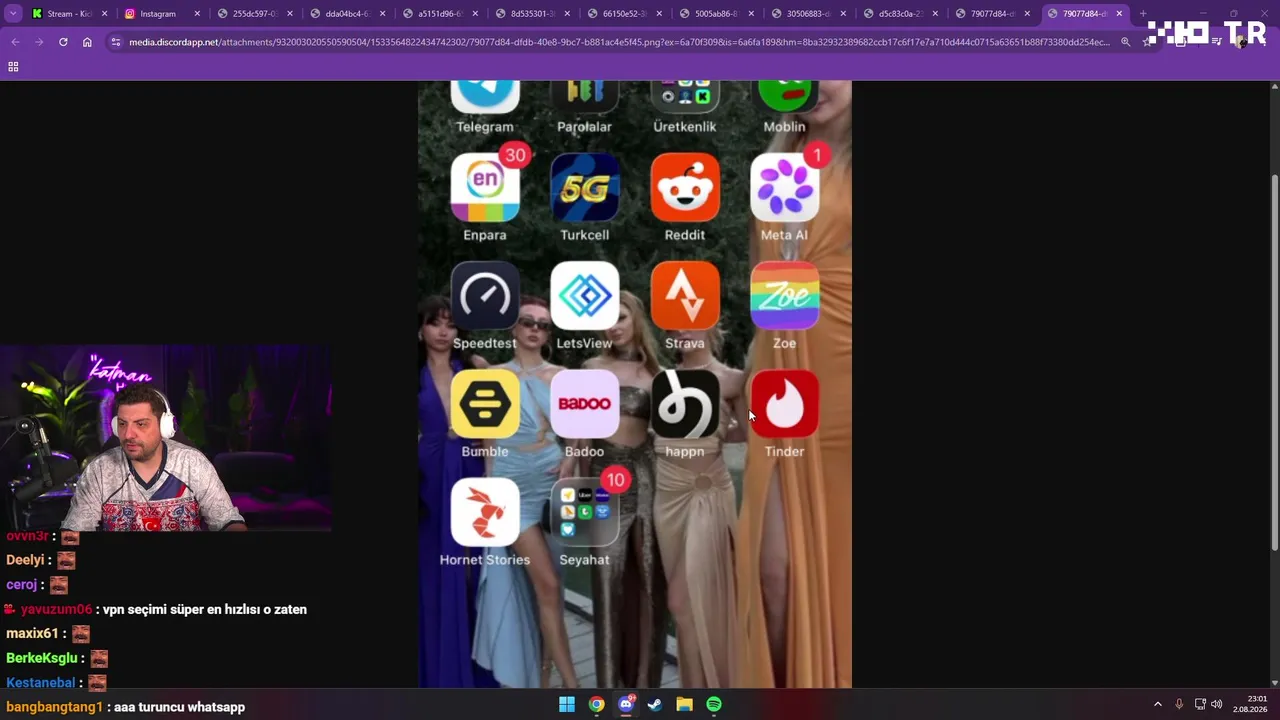This screenshot has height=720, width=1280.
Task: Click chat username "BerkeKsglu"
Action: 42,658
